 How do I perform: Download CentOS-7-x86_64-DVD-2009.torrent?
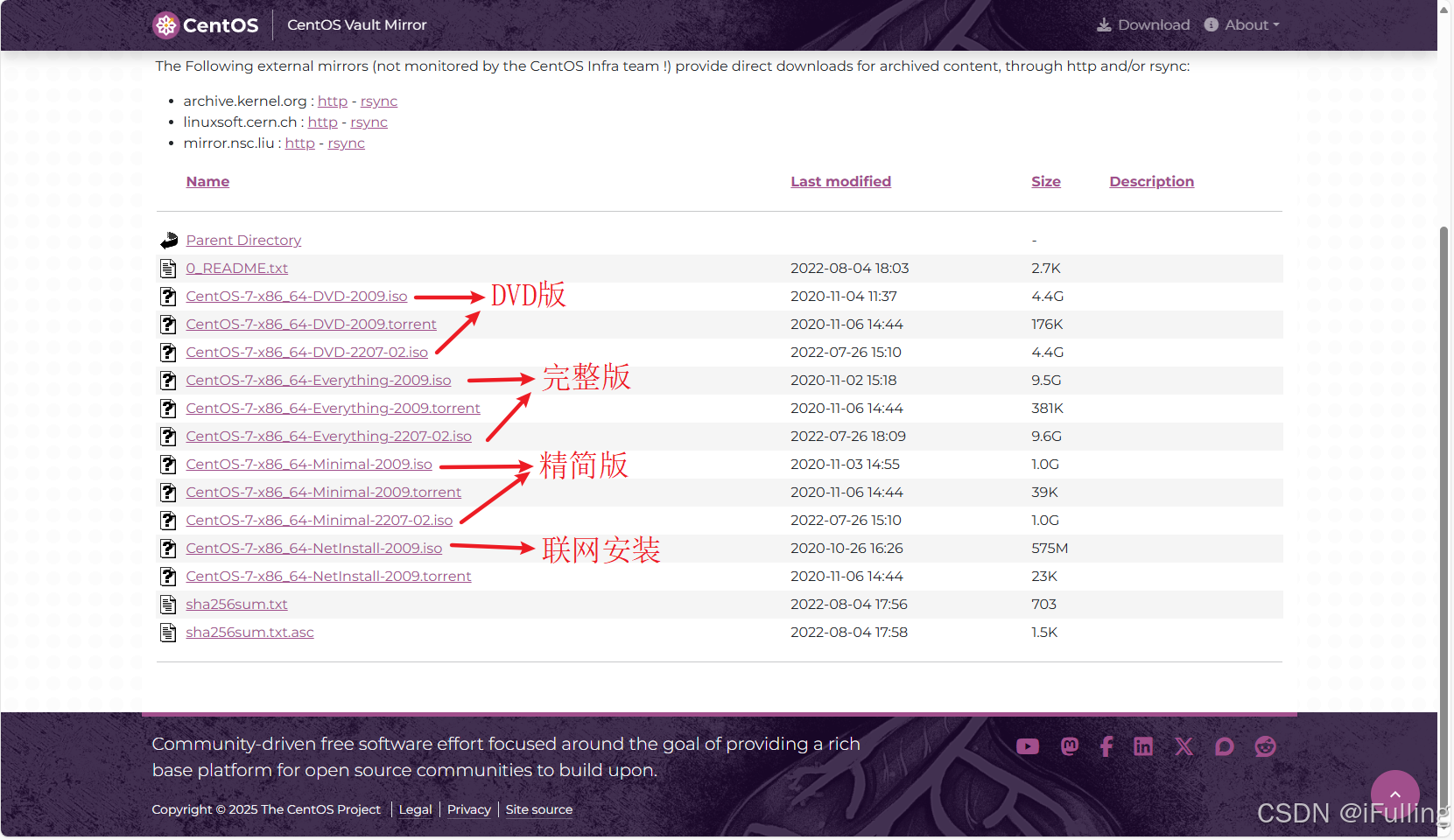click(x=311, y=325)
